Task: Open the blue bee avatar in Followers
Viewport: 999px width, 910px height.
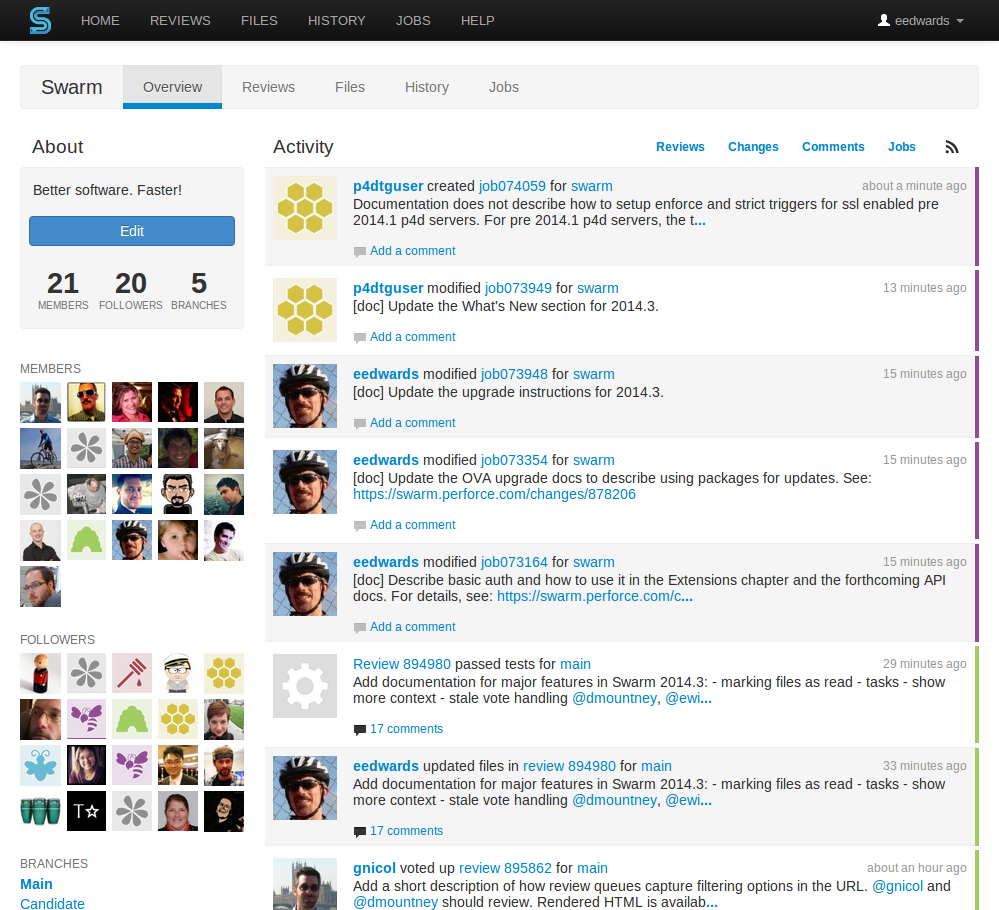Action: [40, 765]
